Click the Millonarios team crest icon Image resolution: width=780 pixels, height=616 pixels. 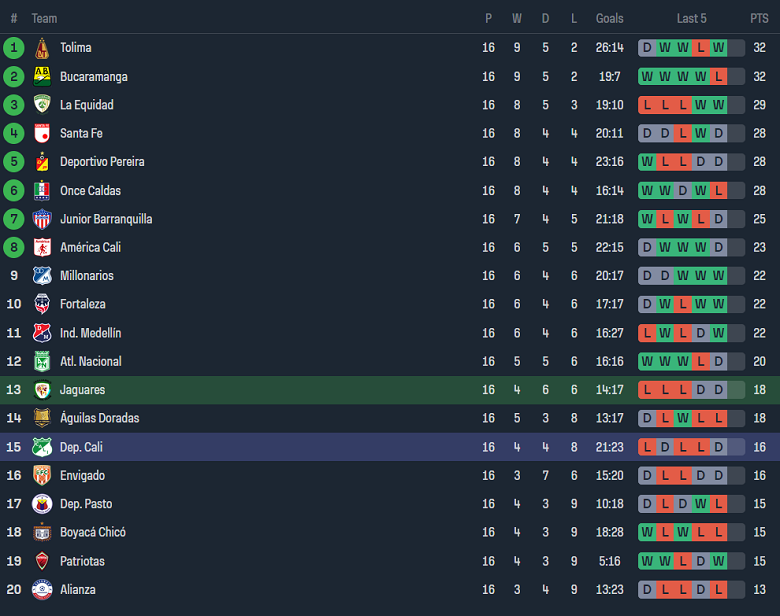coord(42,276)
